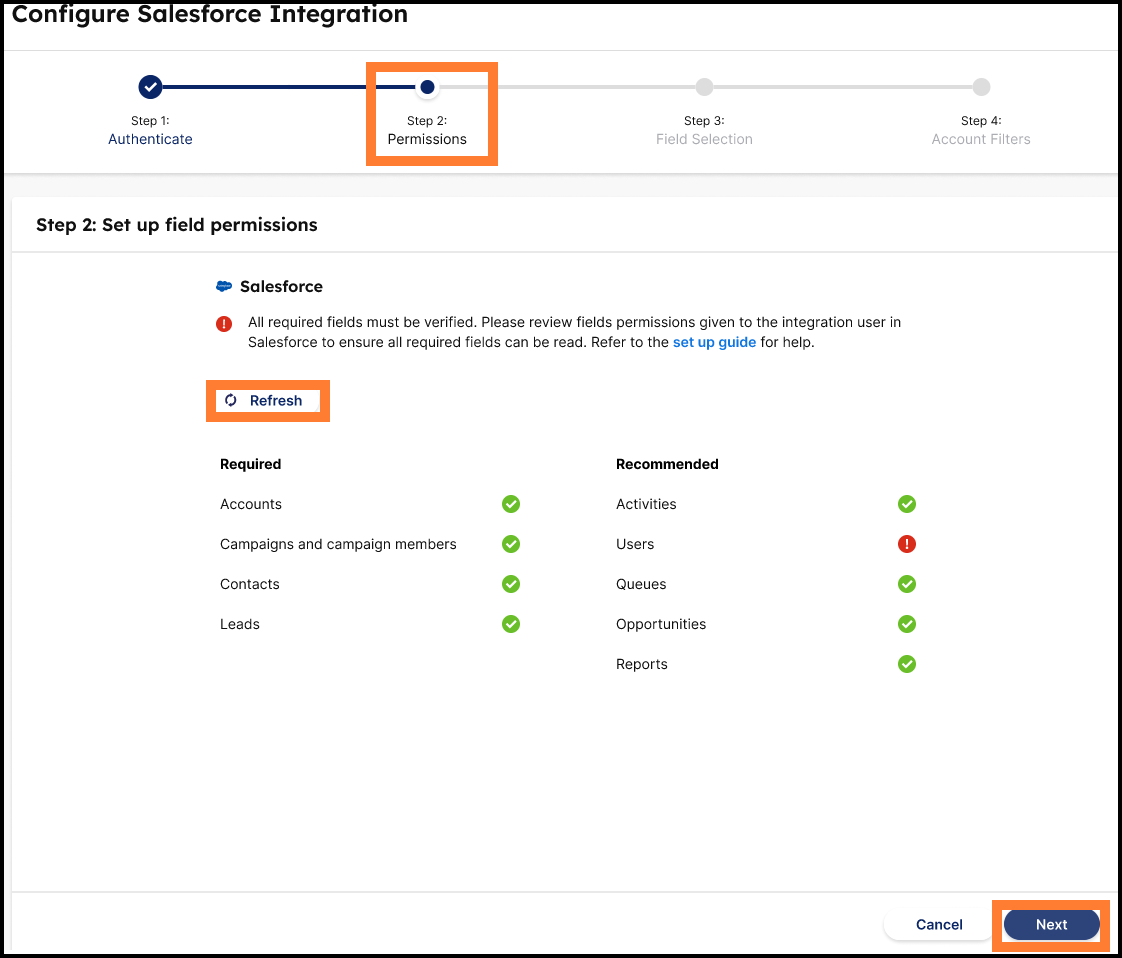Click the Activities recommended field label

click(x=646, y=504)
